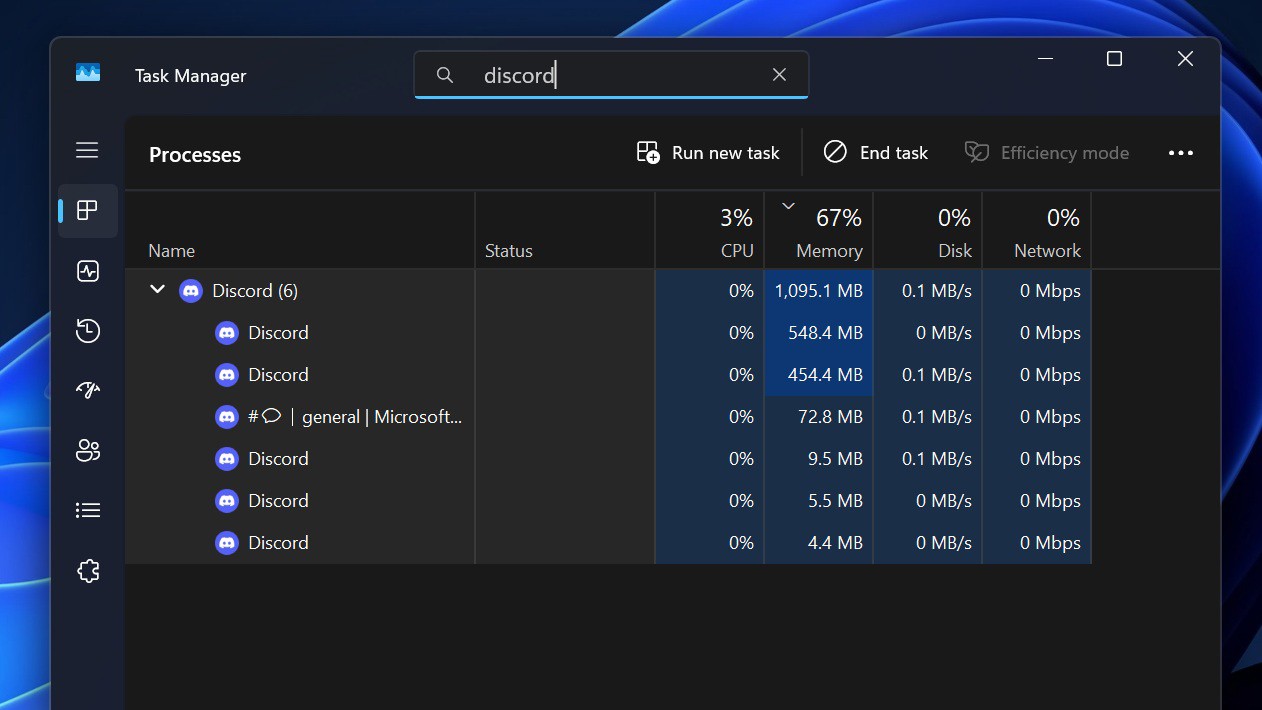
Task: Click the Run new task button
Action: [x=707, y=152]
